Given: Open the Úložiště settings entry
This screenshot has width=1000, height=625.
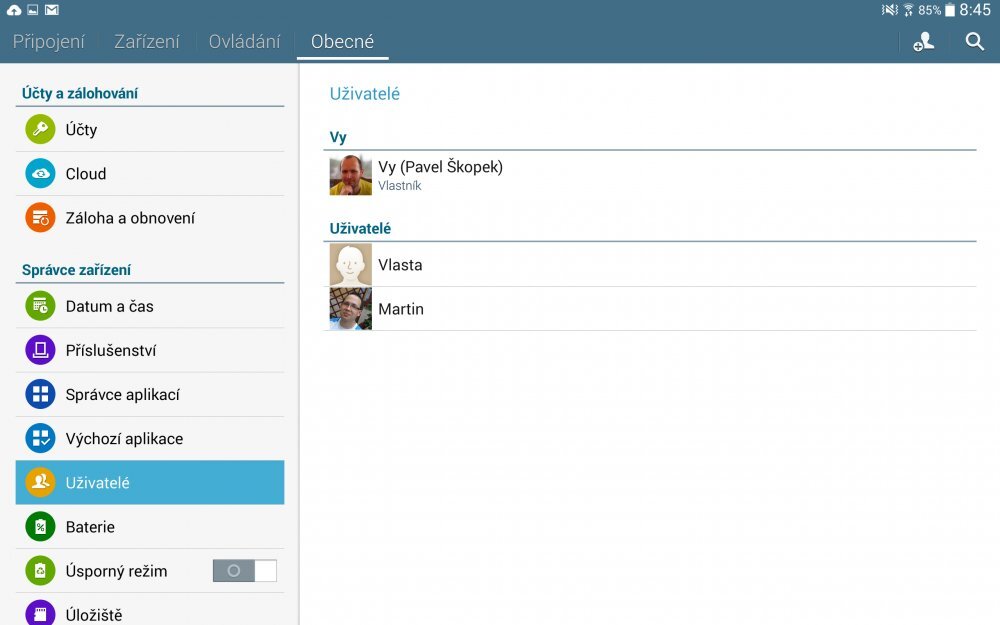Looking at the screenshot, I should [150, 613].
